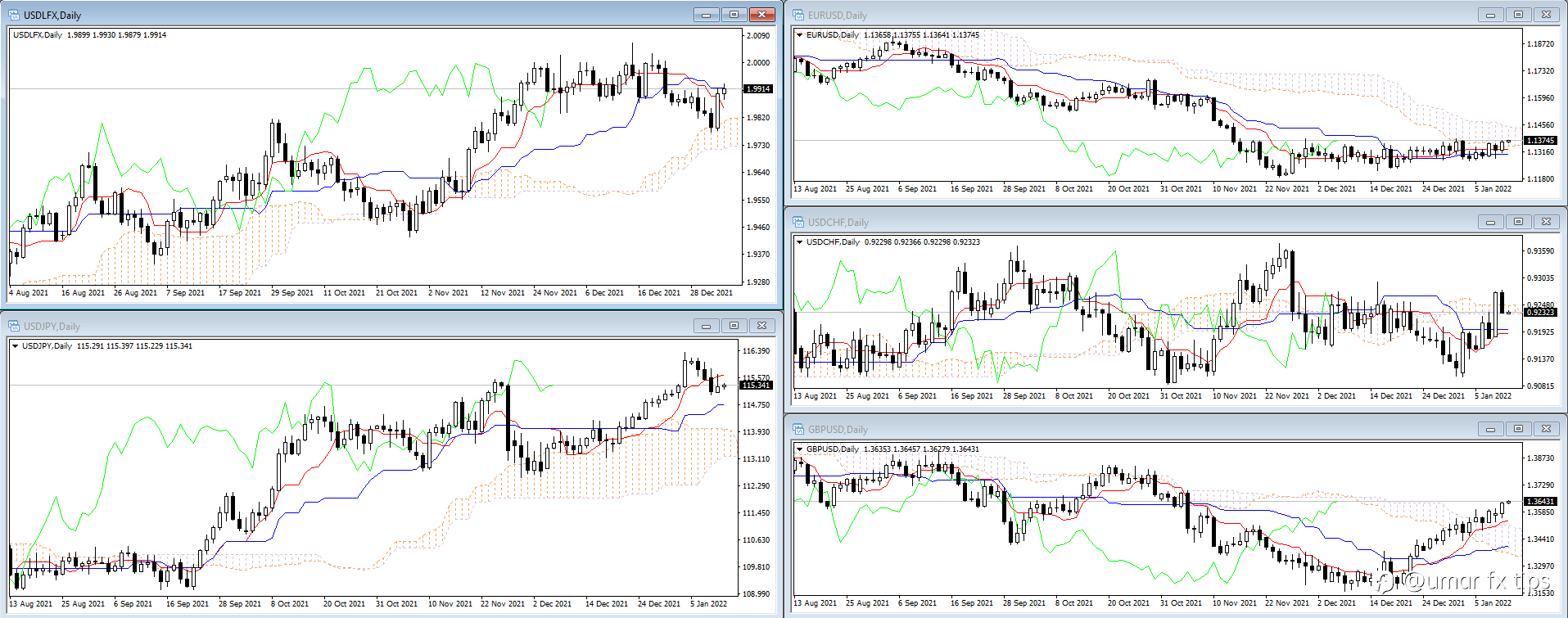
Task: Maximize the GBPUSD,Daily chart window
Action: pos(1518,429)
